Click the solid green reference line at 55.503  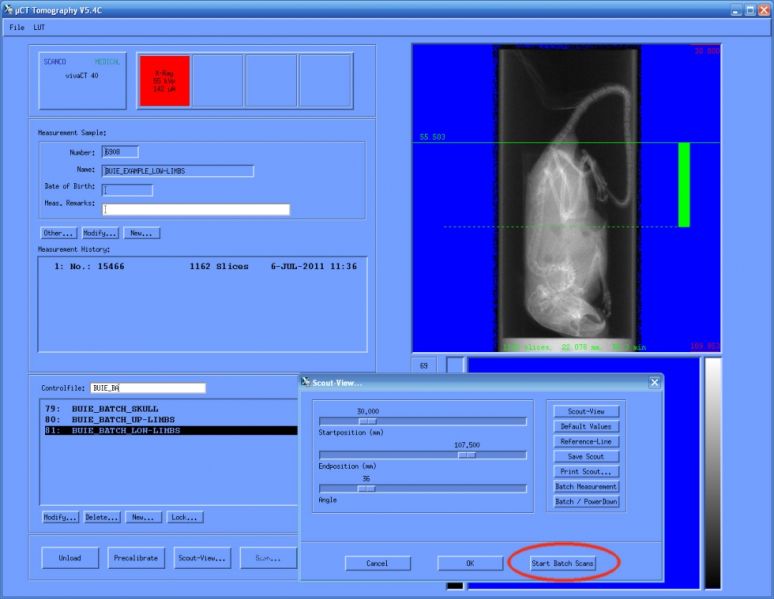566,143
